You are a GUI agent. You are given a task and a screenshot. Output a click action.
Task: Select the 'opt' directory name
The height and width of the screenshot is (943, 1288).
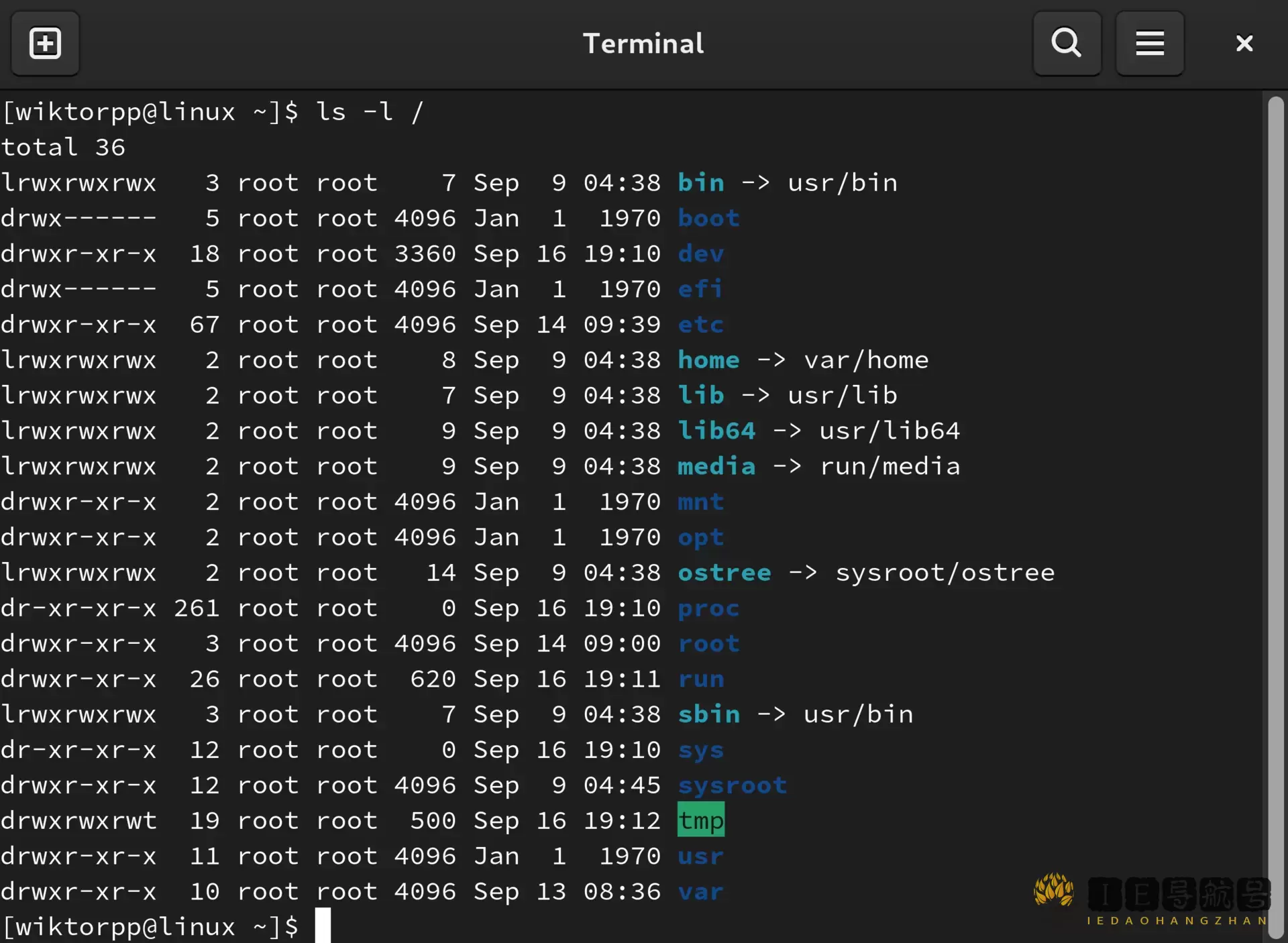pyautogui.click(x=701, y=537)
